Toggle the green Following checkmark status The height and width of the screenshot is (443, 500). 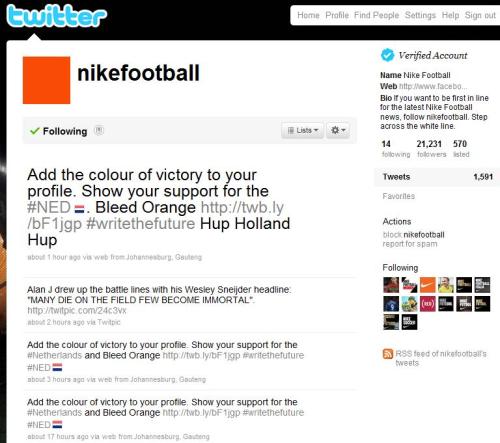pos(58,131)
